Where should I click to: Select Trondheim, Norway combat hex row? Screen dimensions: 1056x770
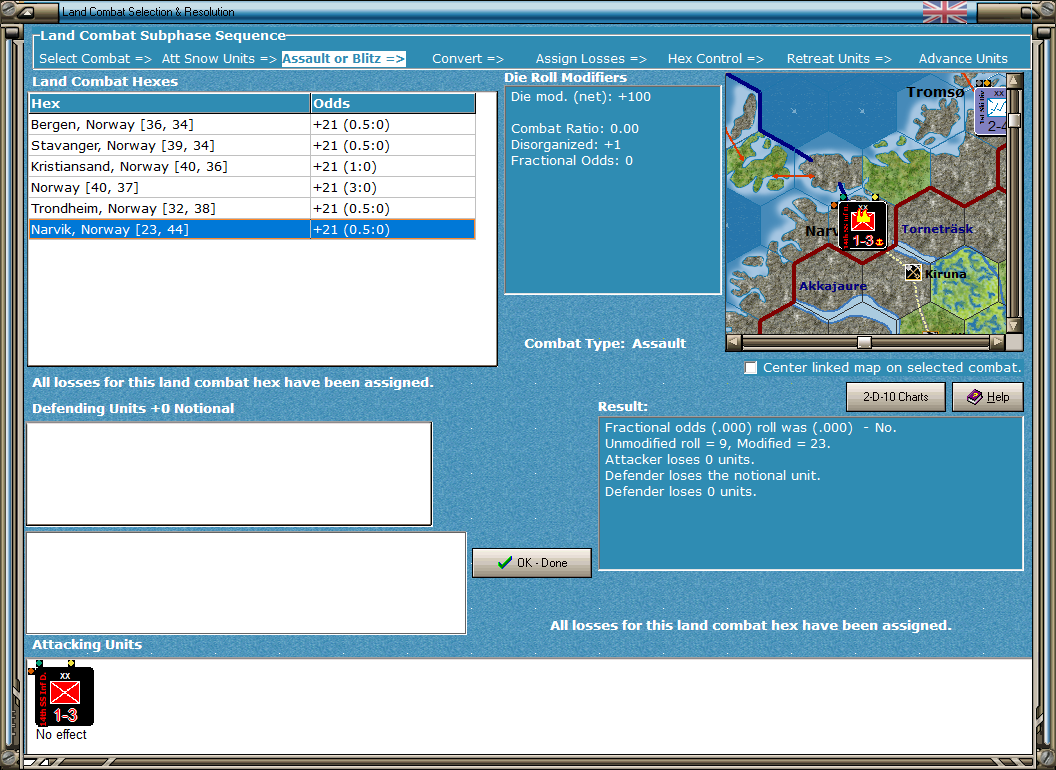[252, 208]
